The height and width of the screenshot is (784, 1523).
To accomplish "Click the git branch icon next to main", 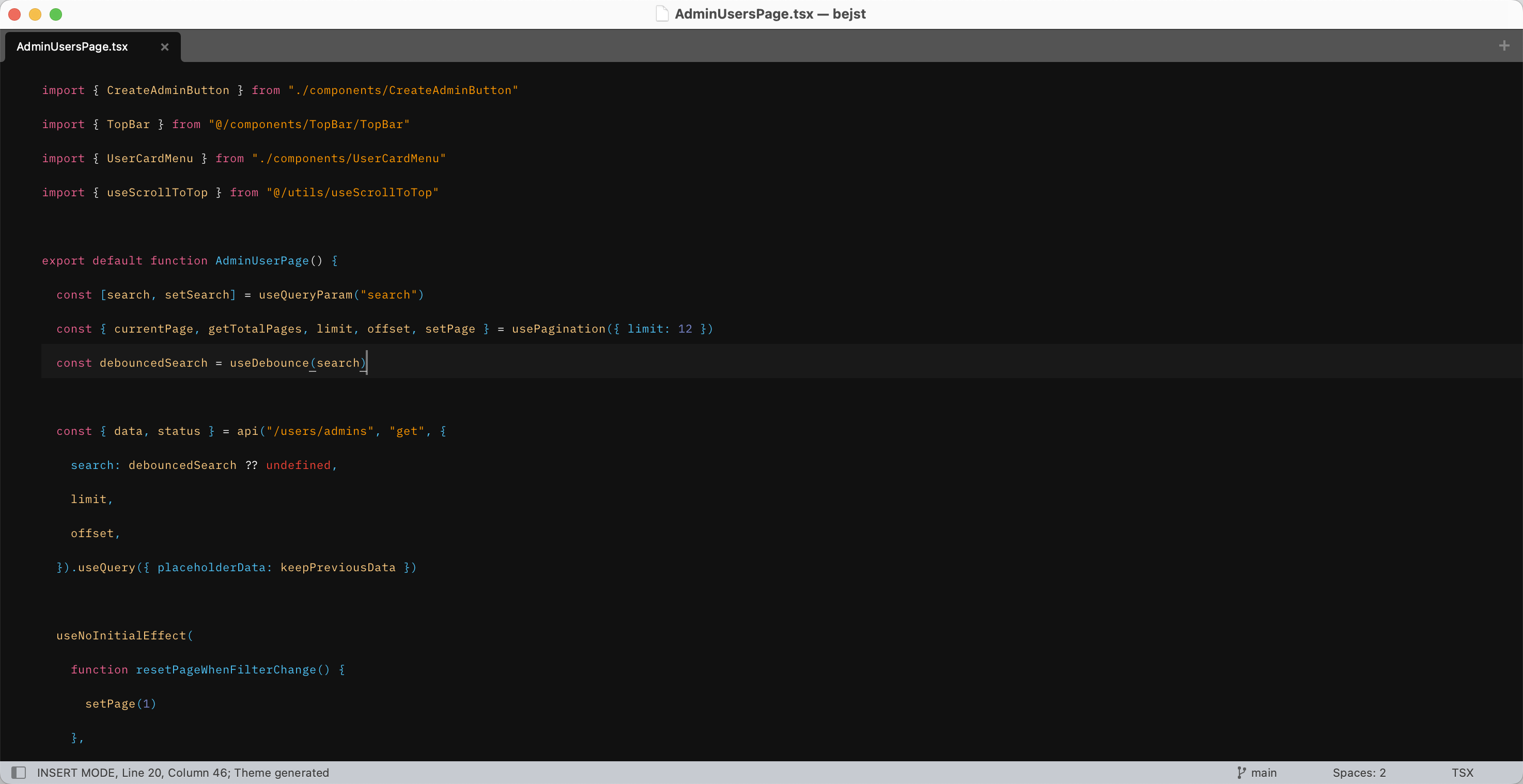I will tap(1241, 772).
